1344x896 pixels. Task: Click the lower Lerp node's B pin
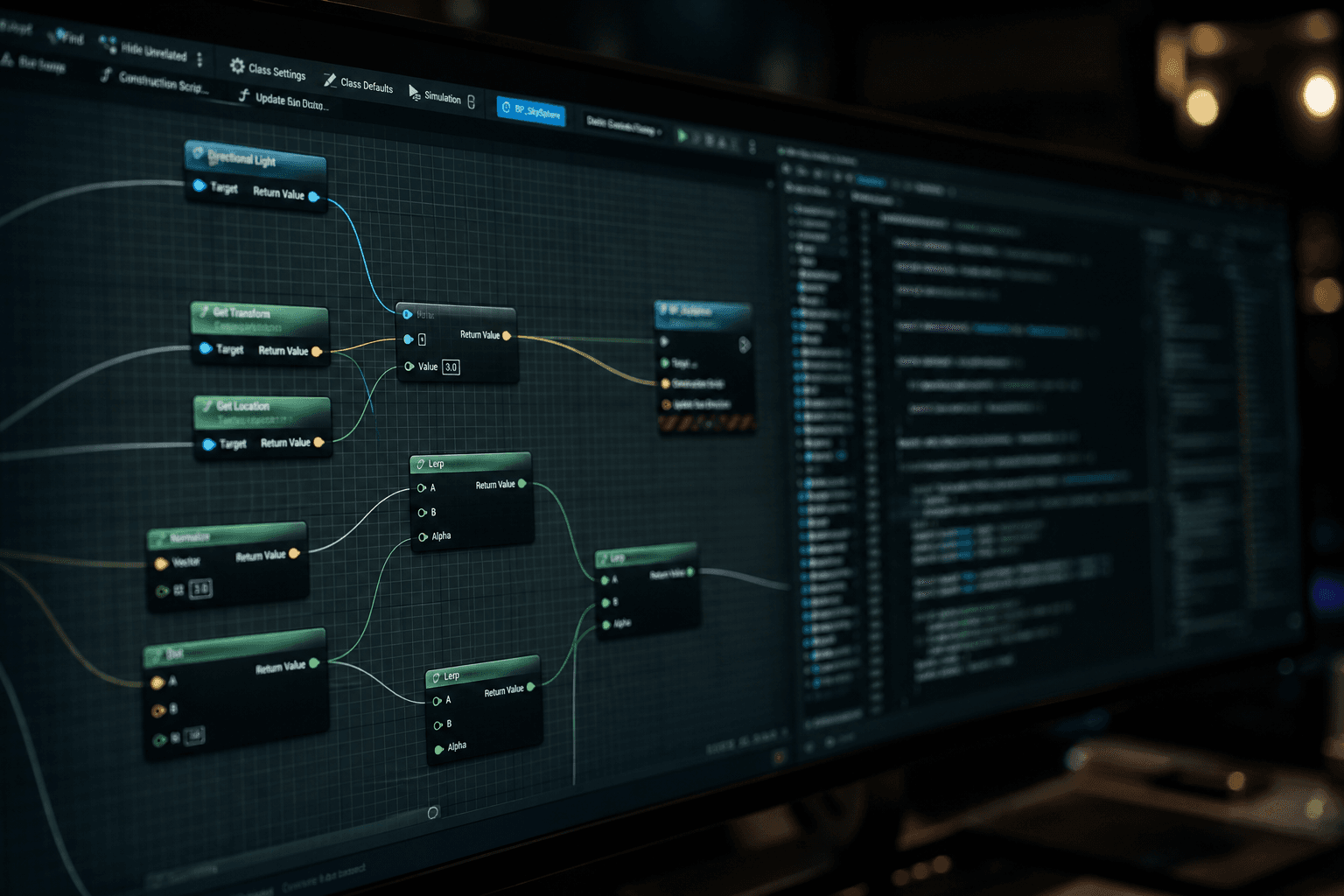[x=438, y=725]
